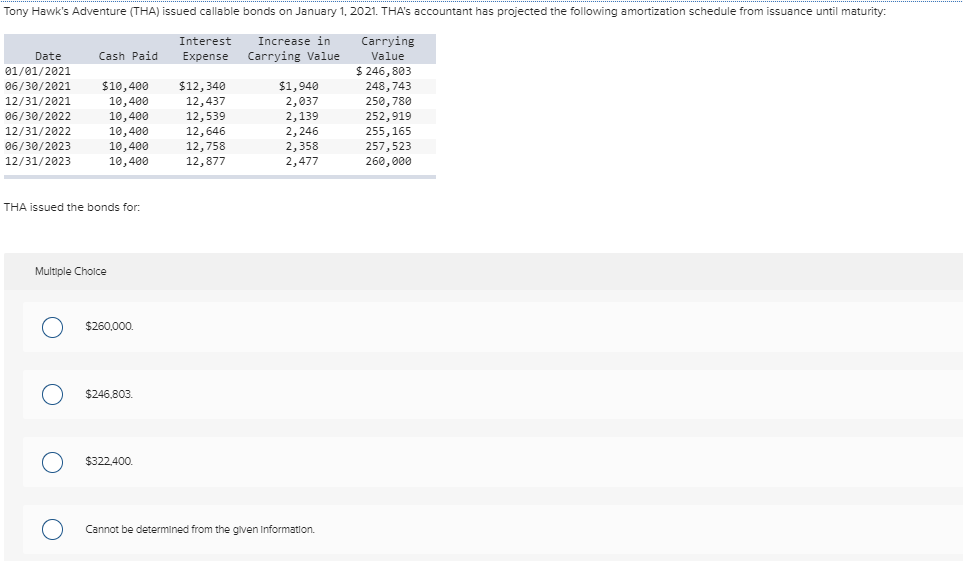Click the $12,340 interest expense cell

coord(202,86)
